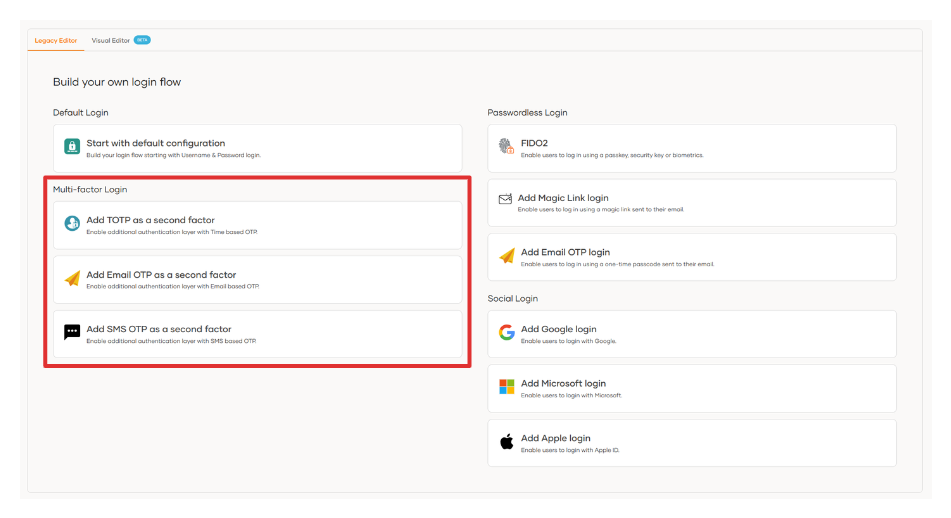Click description mentioning Username & Password login
This screenshot has height=518, width=951.
[x=173, y=155]
